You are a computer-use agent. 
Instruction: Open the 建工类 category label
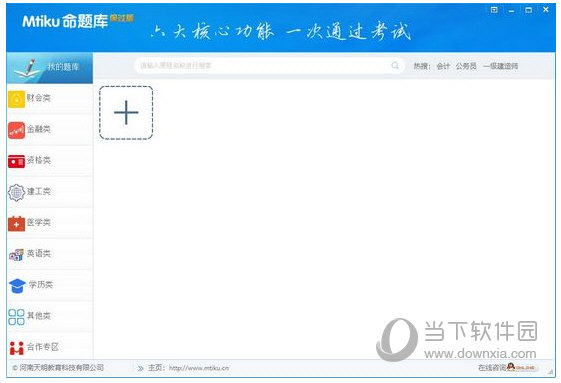click(x=39, y=191)
